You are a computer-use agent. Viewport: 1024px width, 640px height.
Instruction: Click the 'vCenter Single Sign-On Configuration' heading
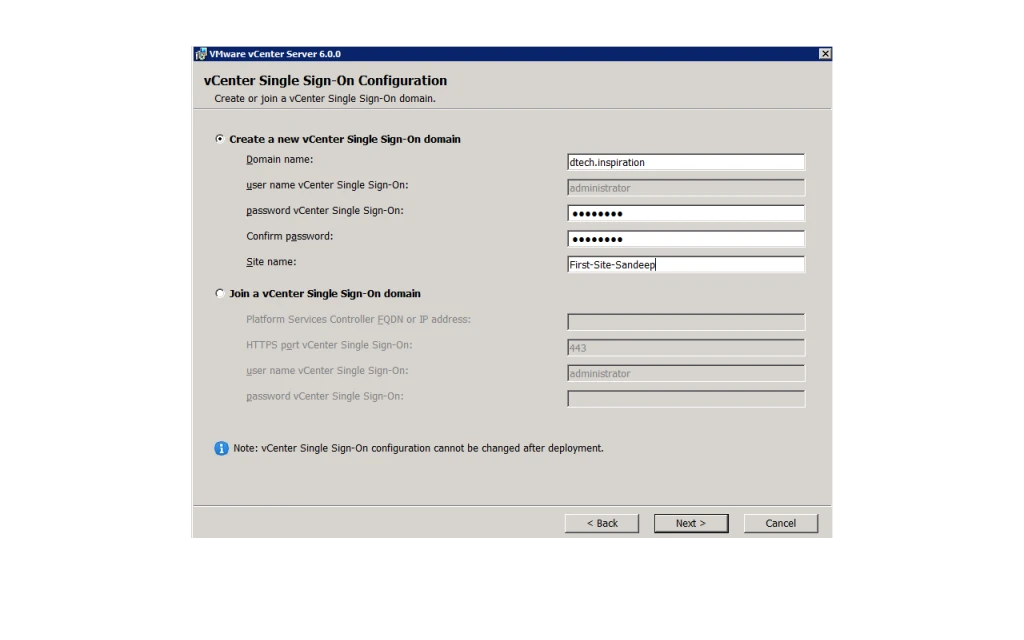click(325, 80)
